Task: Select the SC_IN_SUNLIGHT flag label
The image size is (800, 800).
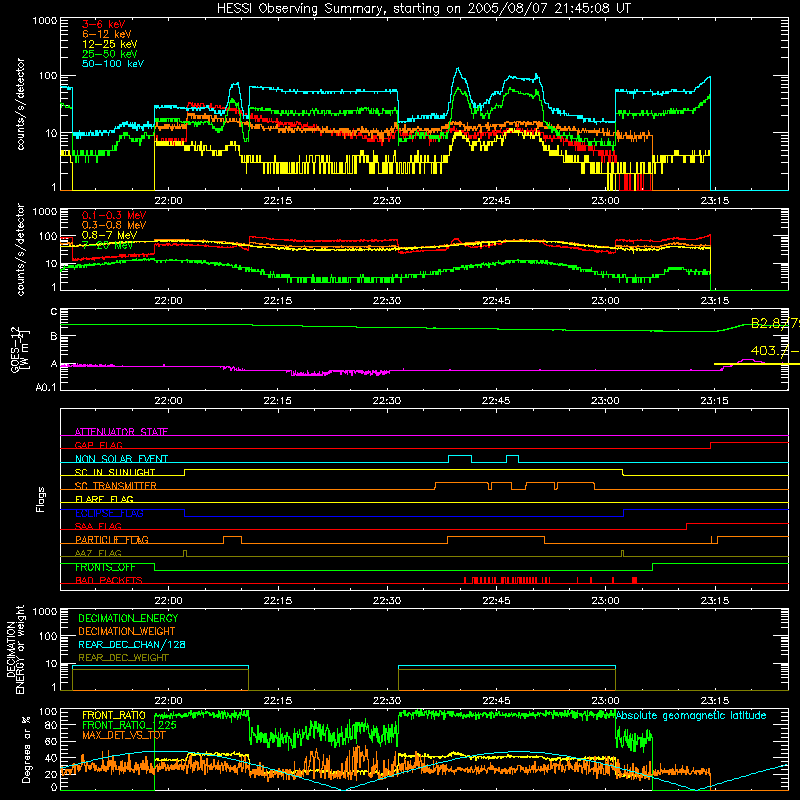Action: (115, 472)
